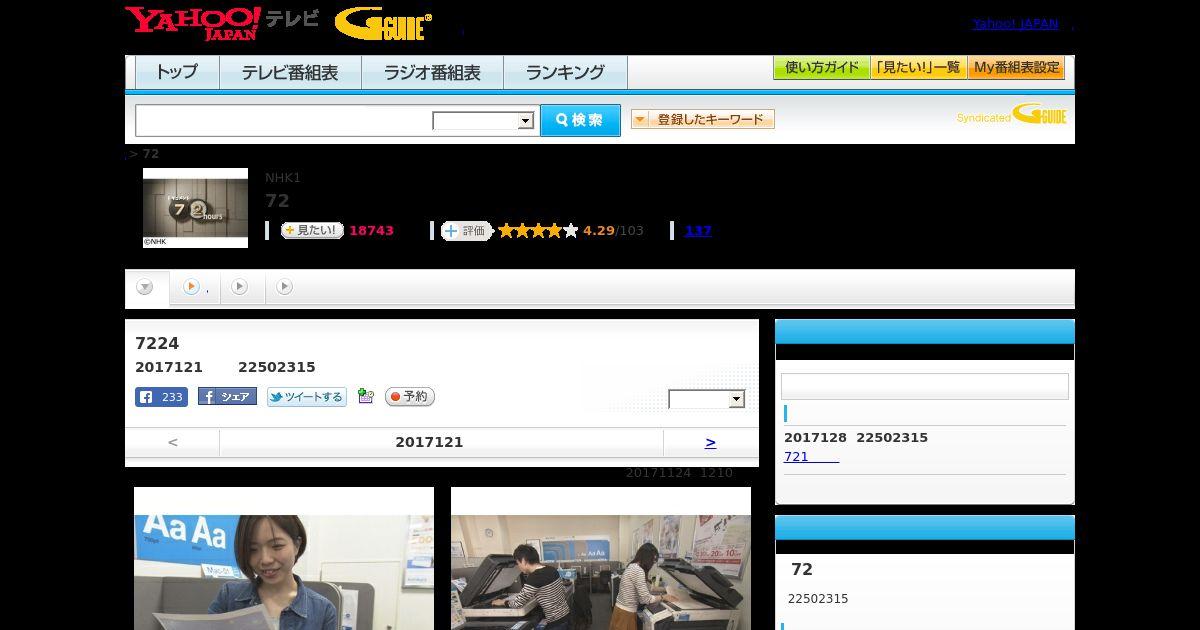Click the NHK1 channel label

point(283,178)
